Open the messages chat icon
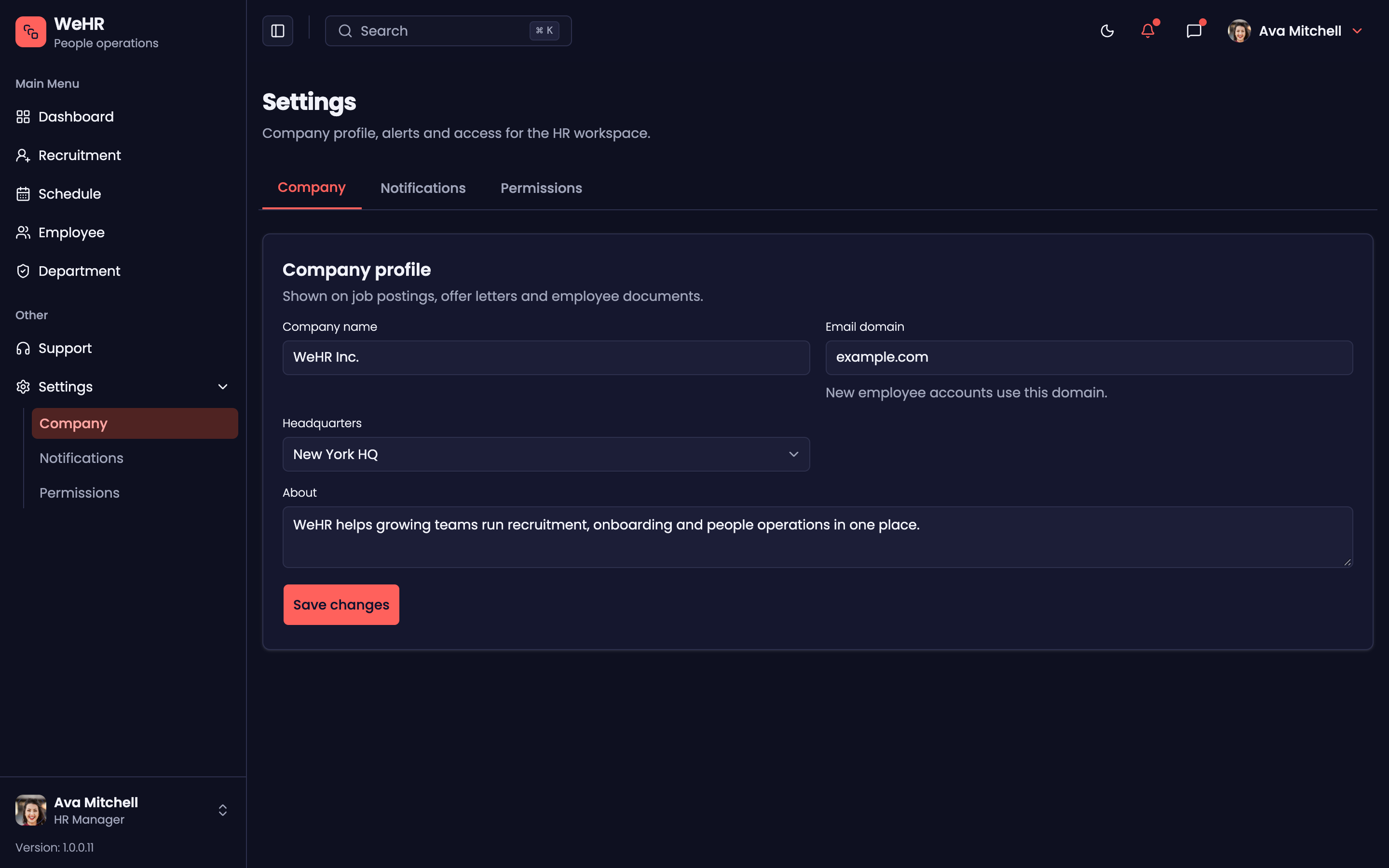1389x868 pixels. (x=1194, y=31)
